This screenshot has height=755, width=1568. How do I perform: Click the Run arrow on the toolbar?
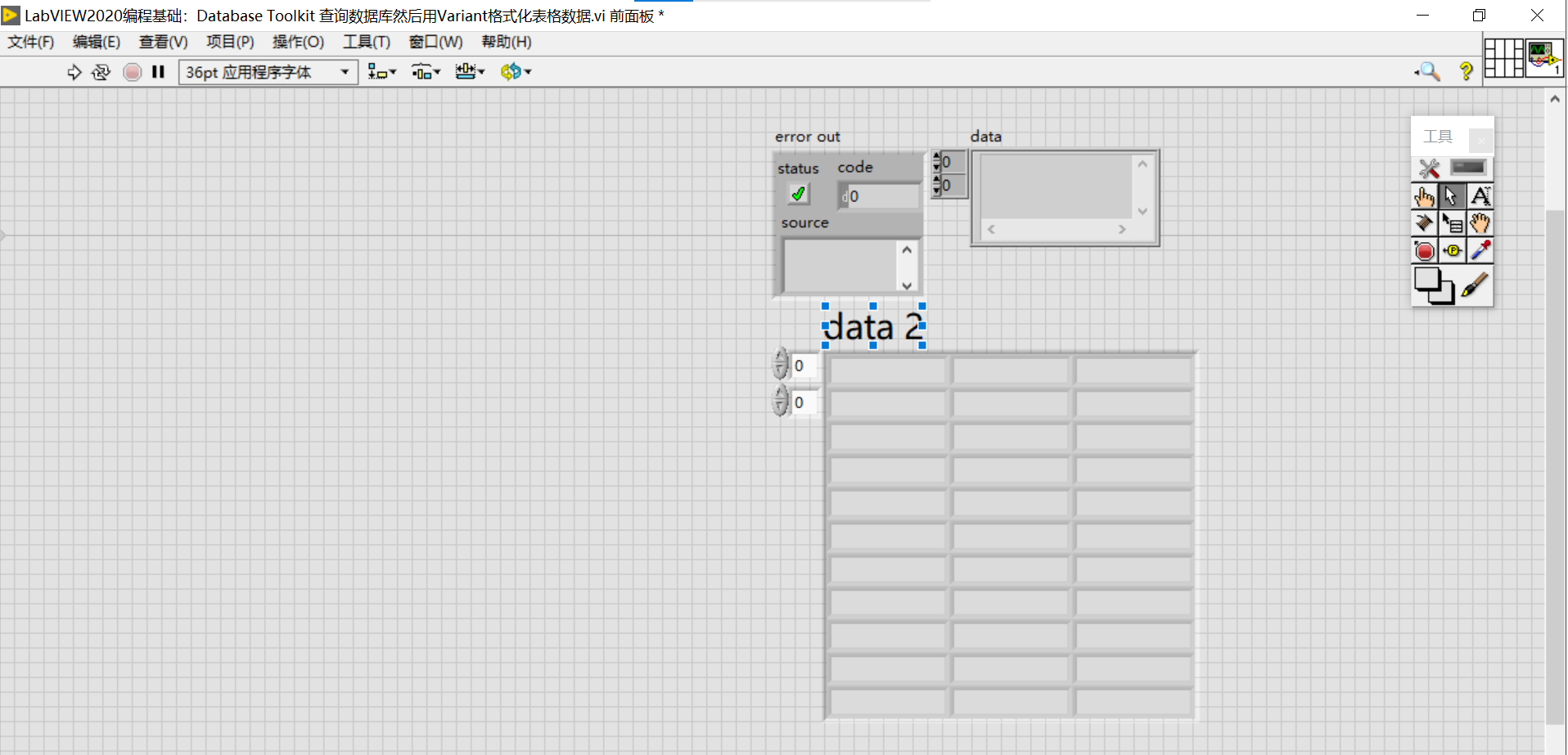coord(74,72)
